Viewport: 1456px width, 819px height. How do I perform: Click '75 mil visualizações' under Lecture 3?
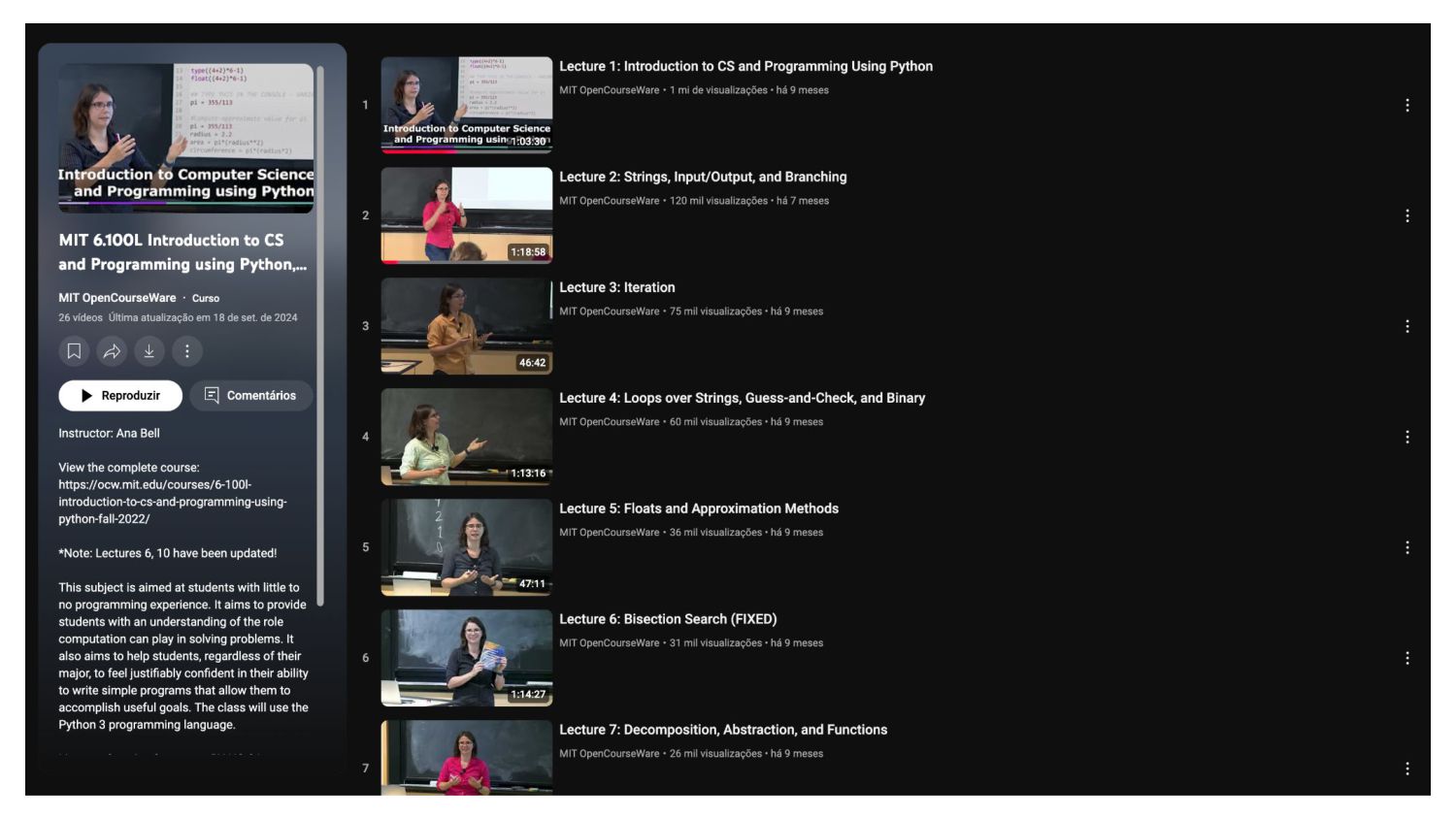(715, 311)
